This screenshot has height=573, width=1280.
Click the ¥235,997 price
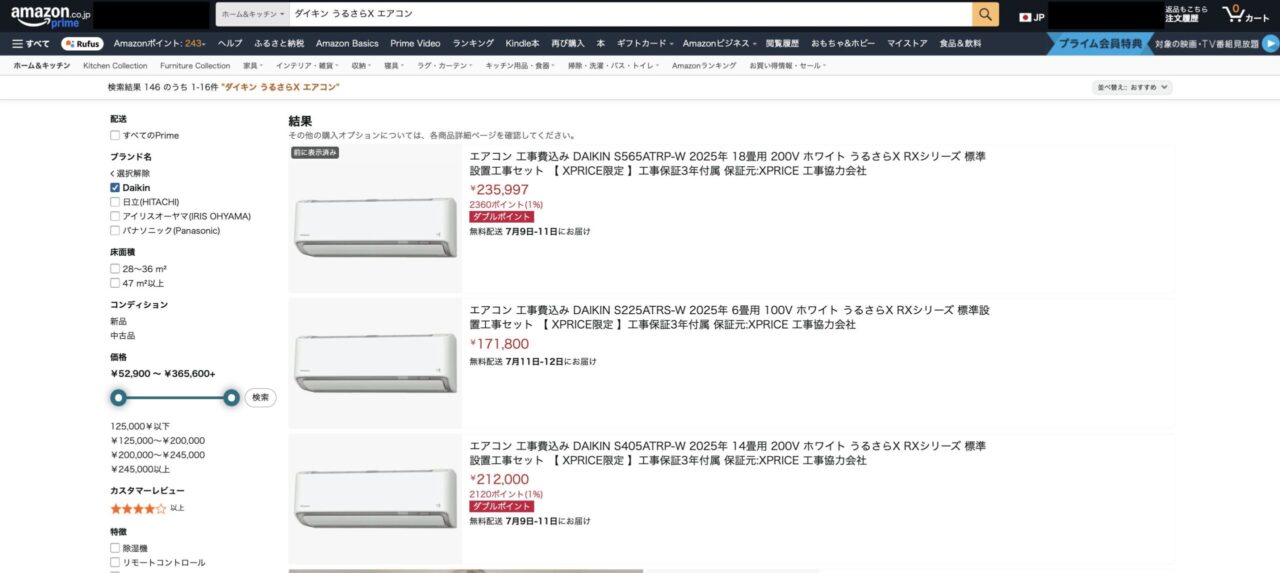[x=499, y=190]
